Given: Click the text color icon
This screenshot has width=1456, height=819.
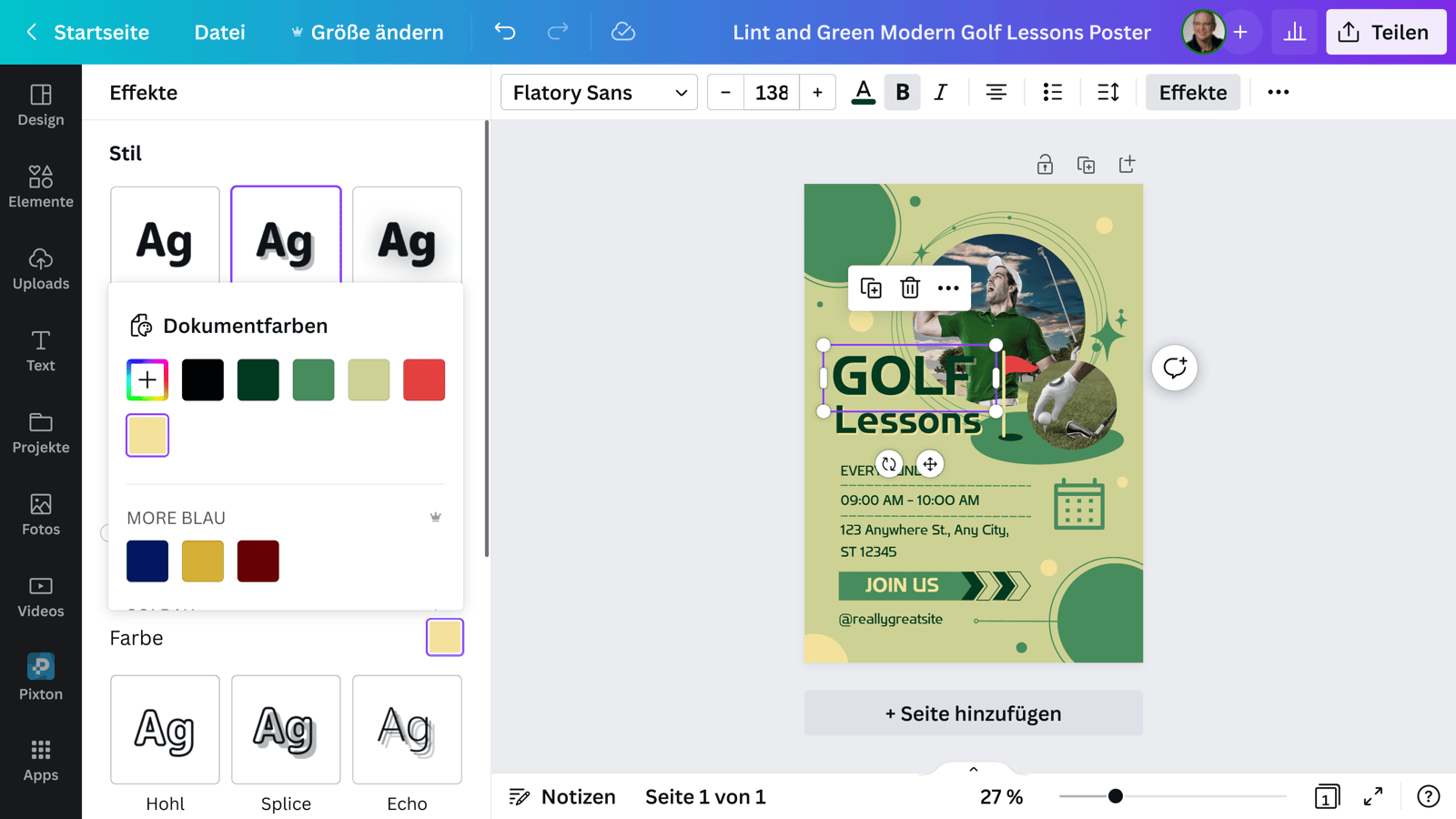Looking at the screenshot, I should (863, 92).
